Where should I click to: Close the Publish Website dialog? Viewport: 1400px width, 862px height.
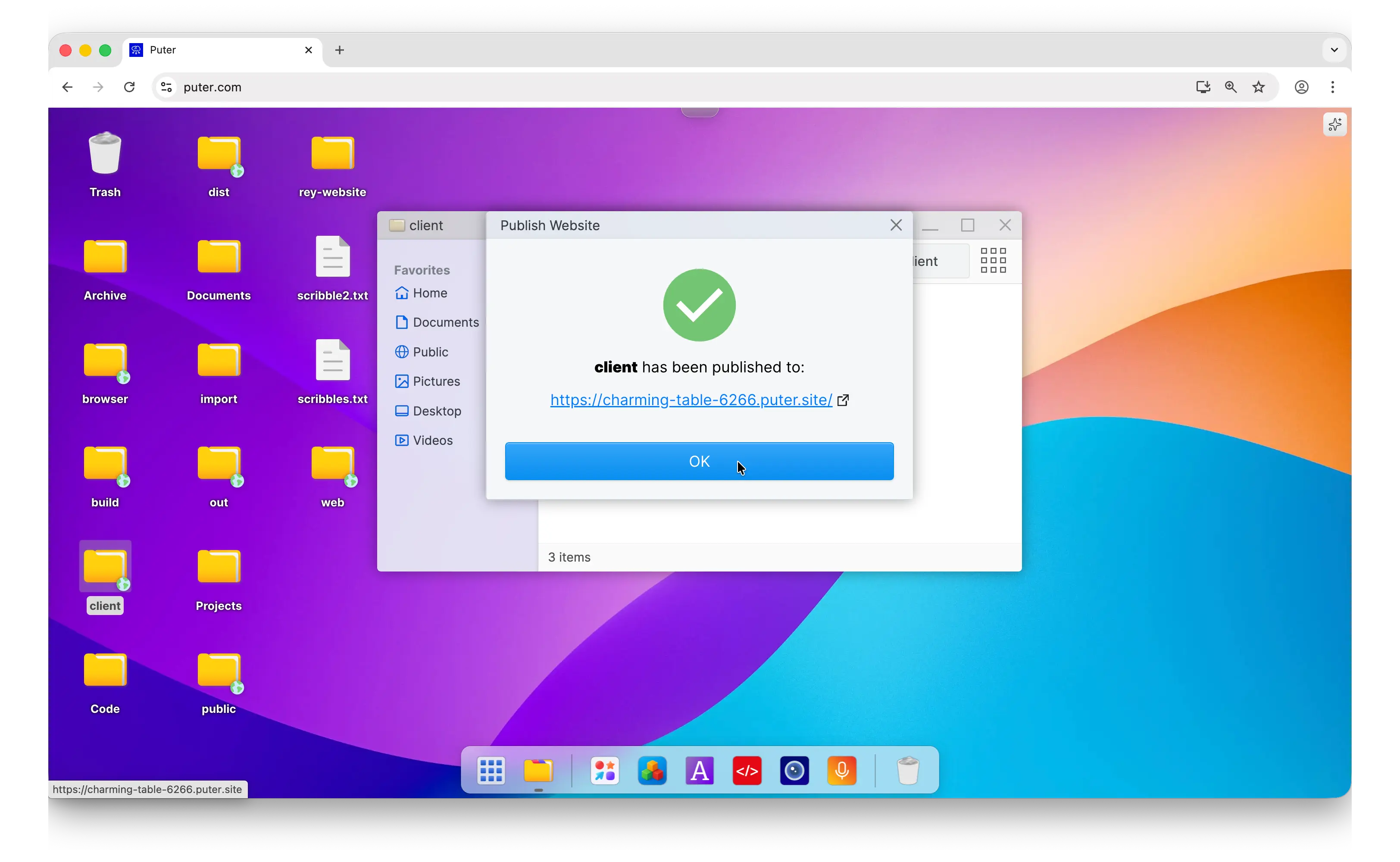[896, 225]
